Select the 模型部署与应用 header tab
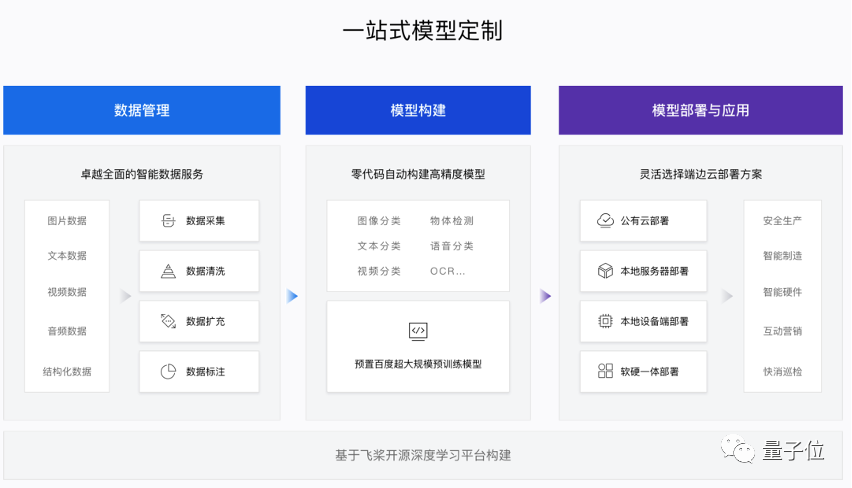Screen dimensions: 852x488 click(700, 110)
